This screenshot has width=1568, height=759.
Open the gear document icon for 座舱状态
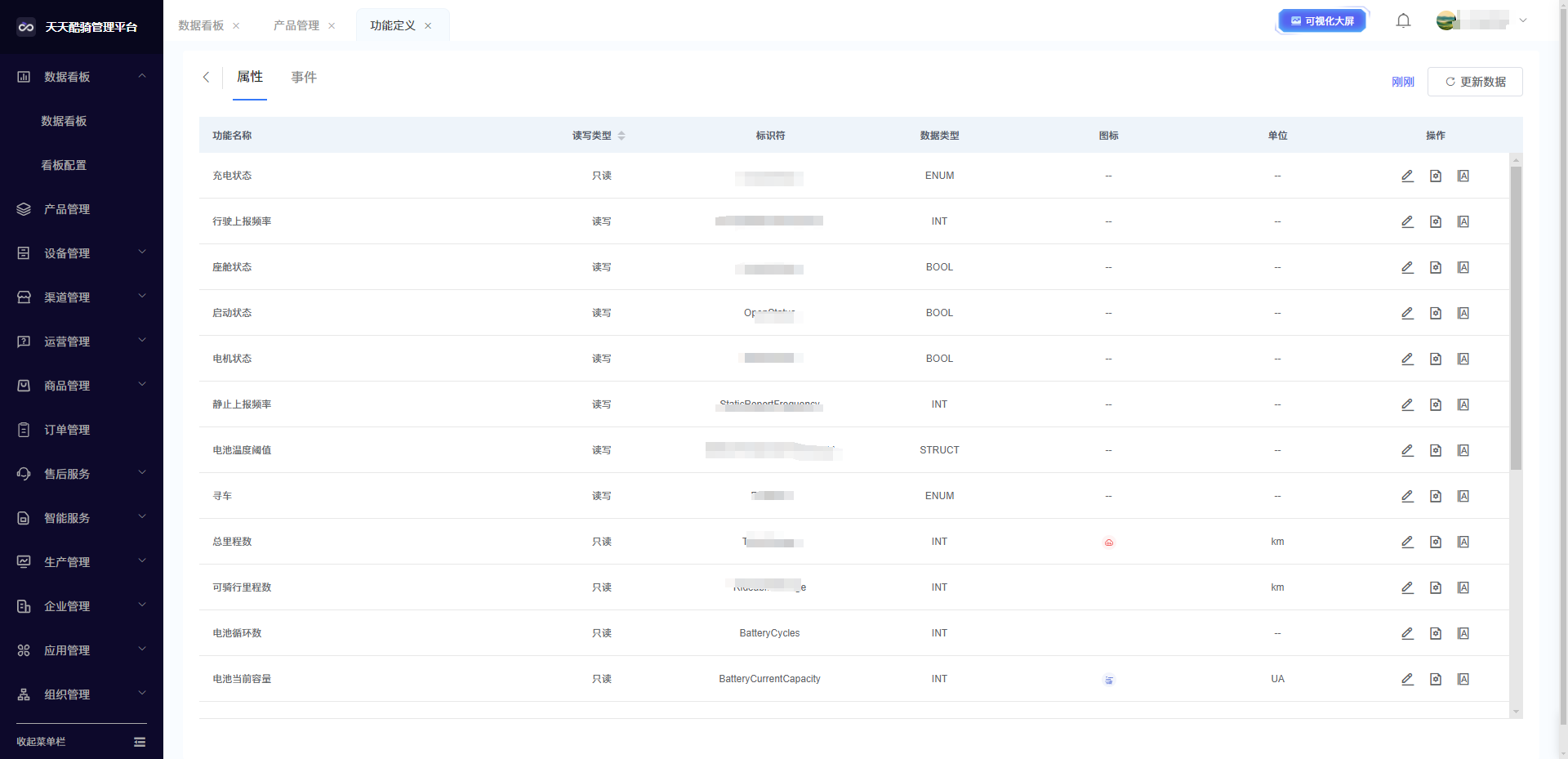pos(1435,267)
